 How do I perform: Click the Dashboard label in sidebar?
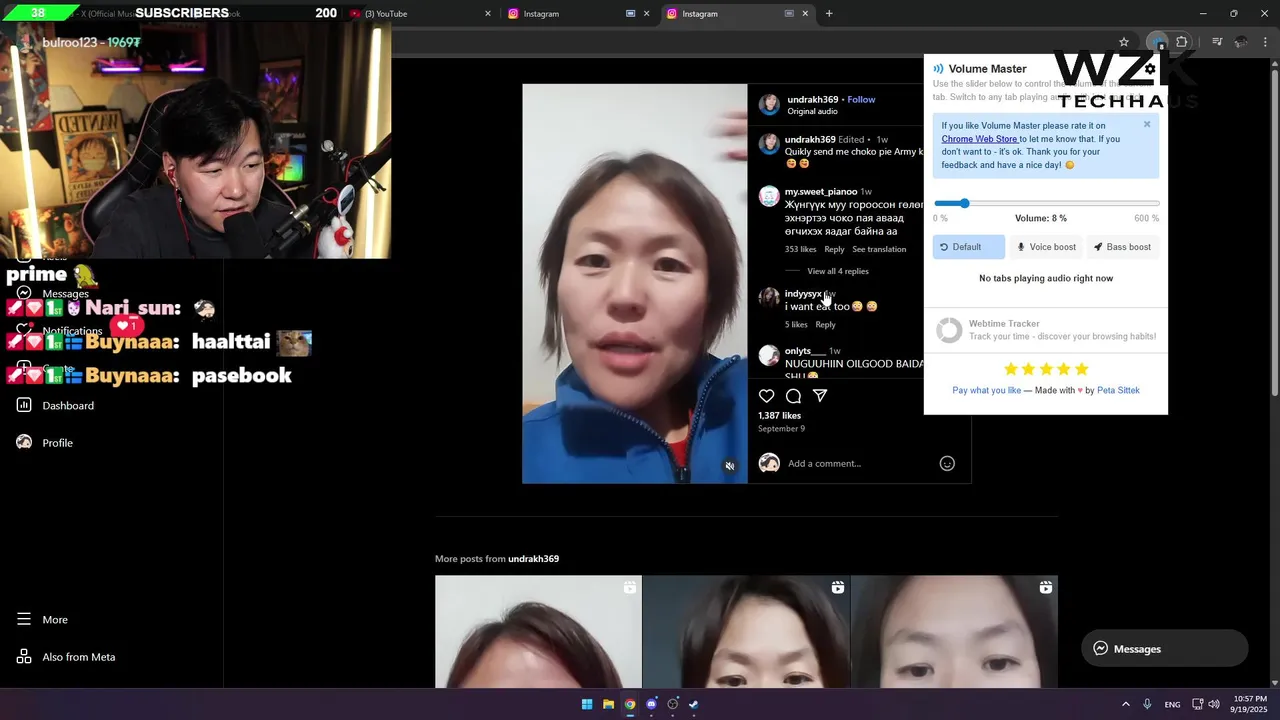tap(68, 405)
